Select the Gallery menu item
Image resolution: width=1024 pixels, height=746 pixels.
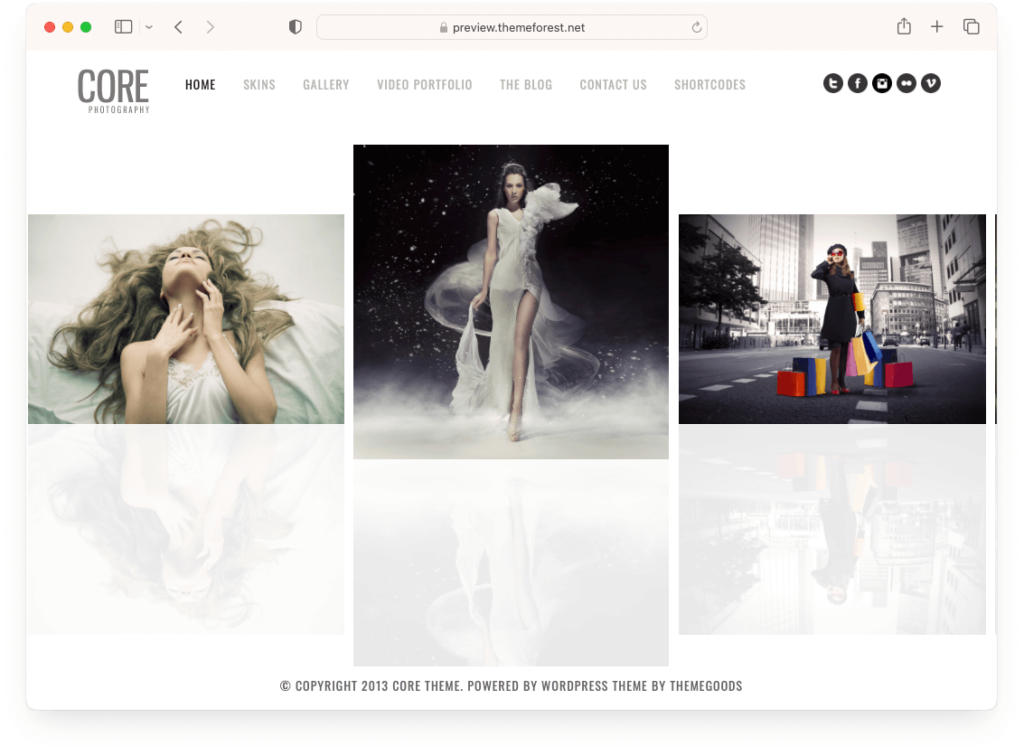326,85
